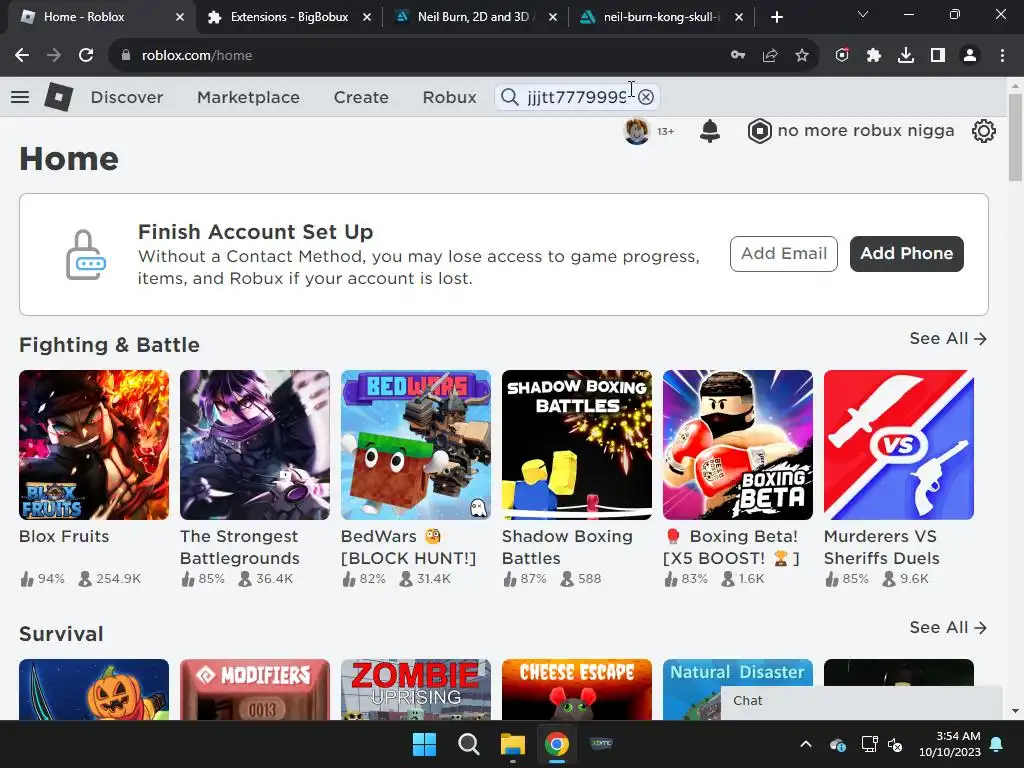Viewport: 1024px width, 768px height.
Task: Open the Cheese Escape game thumbnail
Action: click(x=577, y=690)
